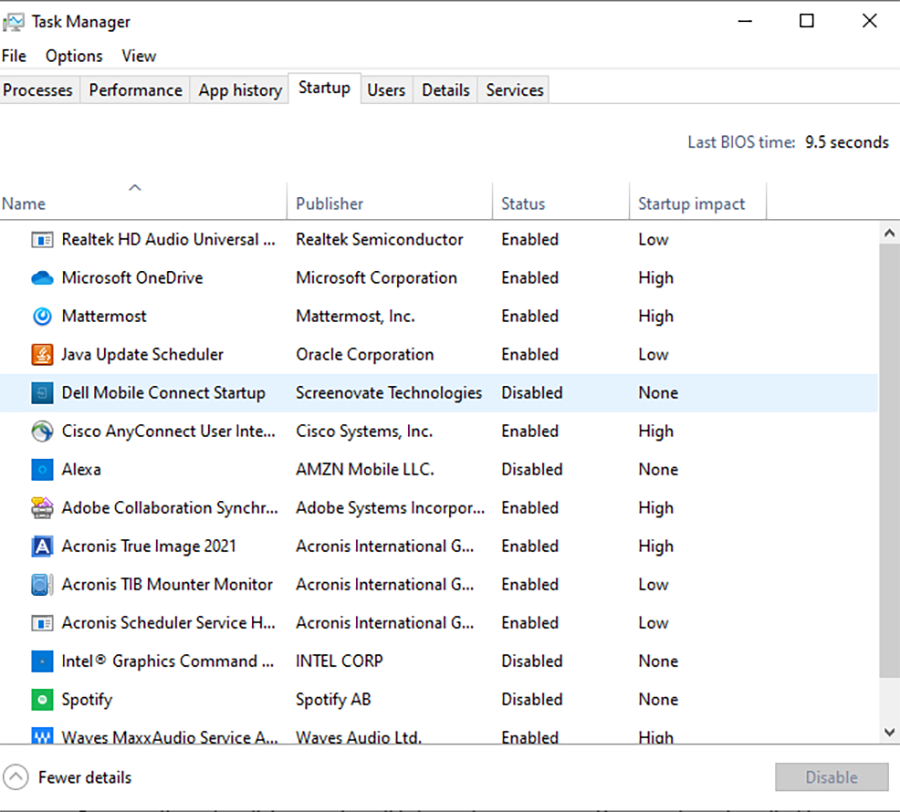This screenshot has height=812, width=900.
Task: Click Disabled status in Dell Mobile Connect row
Action: [532, 393]
